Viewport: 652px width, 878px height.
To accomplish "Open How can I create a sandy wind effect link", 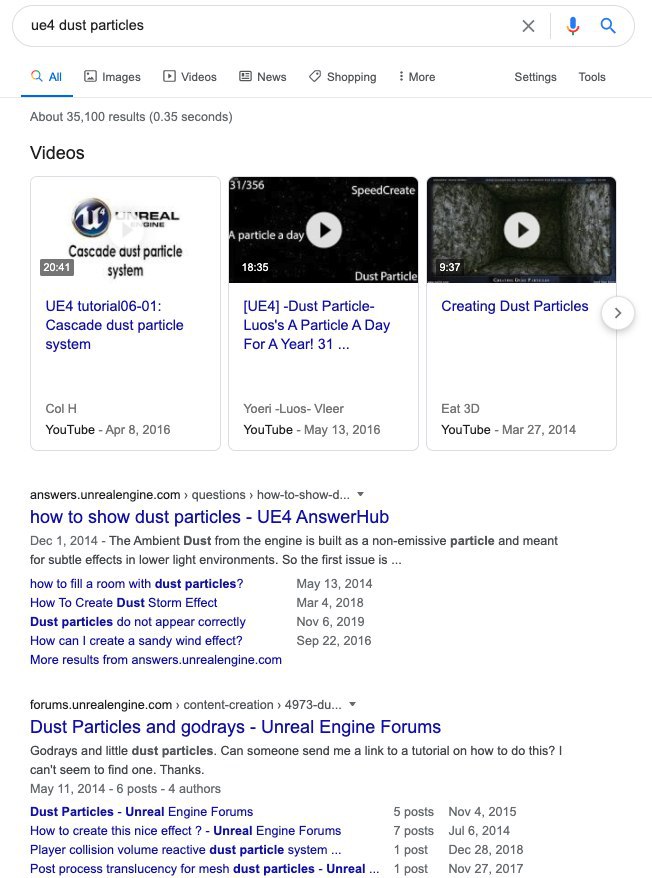I will click(x=136, y=641).
